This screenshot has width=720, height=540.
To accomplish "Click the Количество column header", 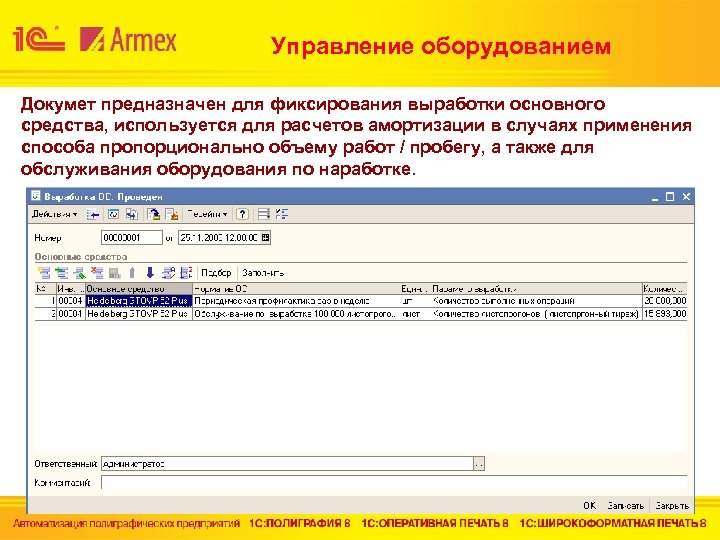I will [664, 289].
